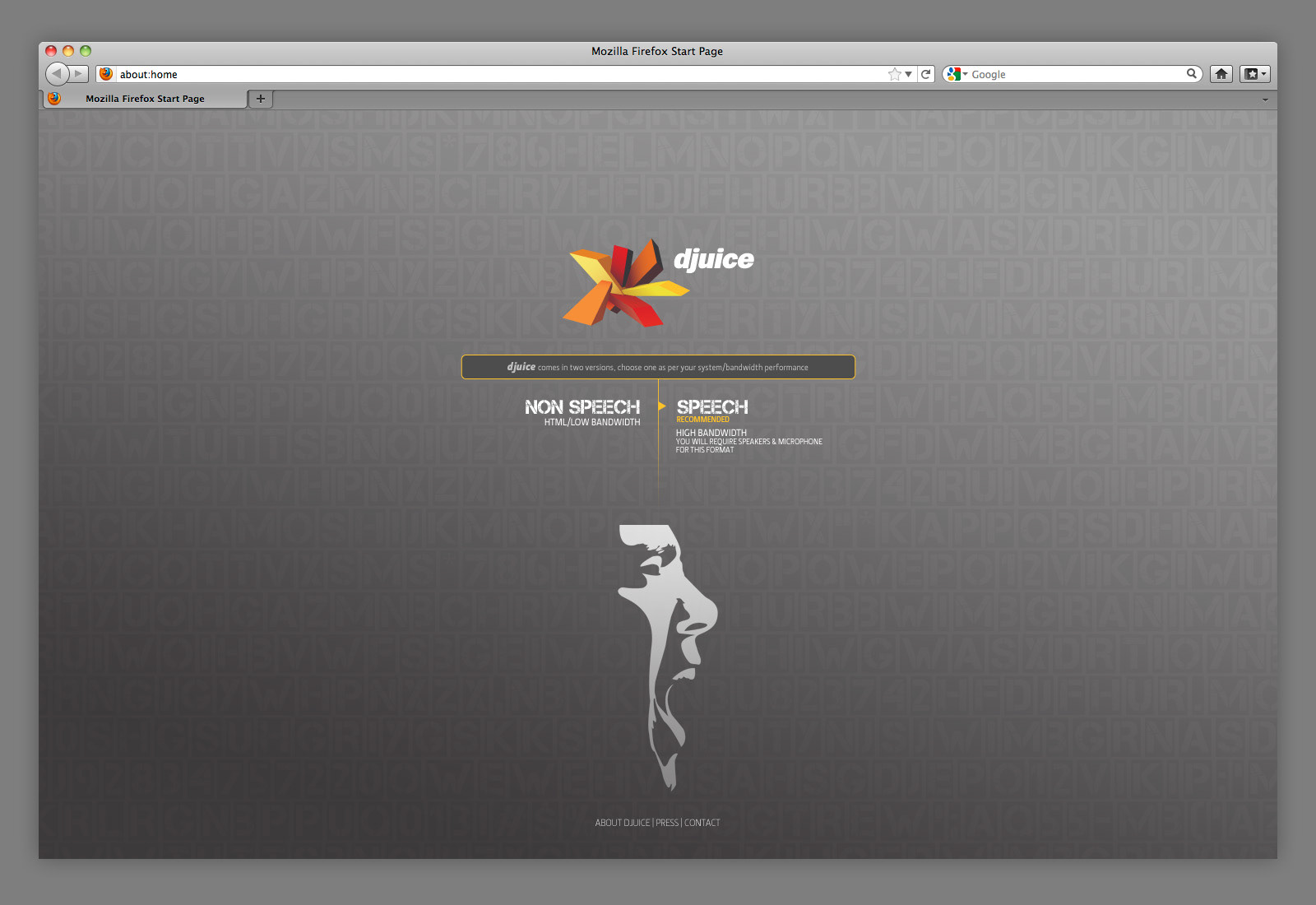
Task: Reload the page with the refresh icon
Action: 926,74
